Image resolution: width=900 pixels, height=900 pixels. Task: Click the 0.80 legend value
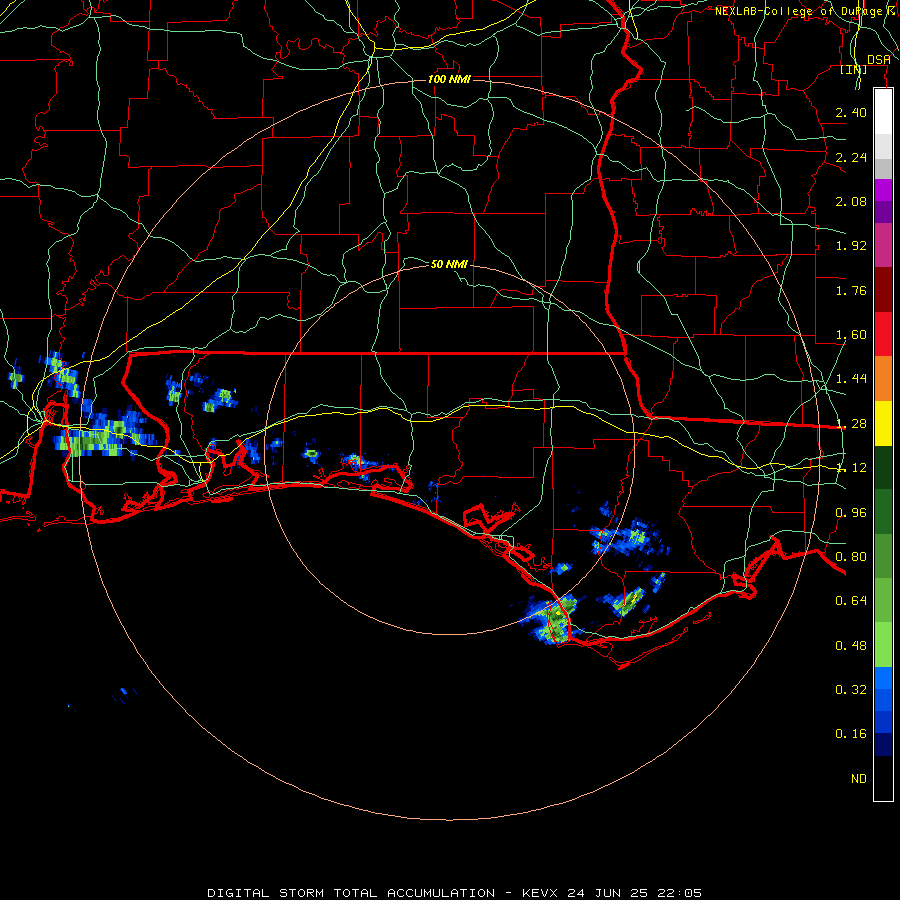(x=851, y=557)
